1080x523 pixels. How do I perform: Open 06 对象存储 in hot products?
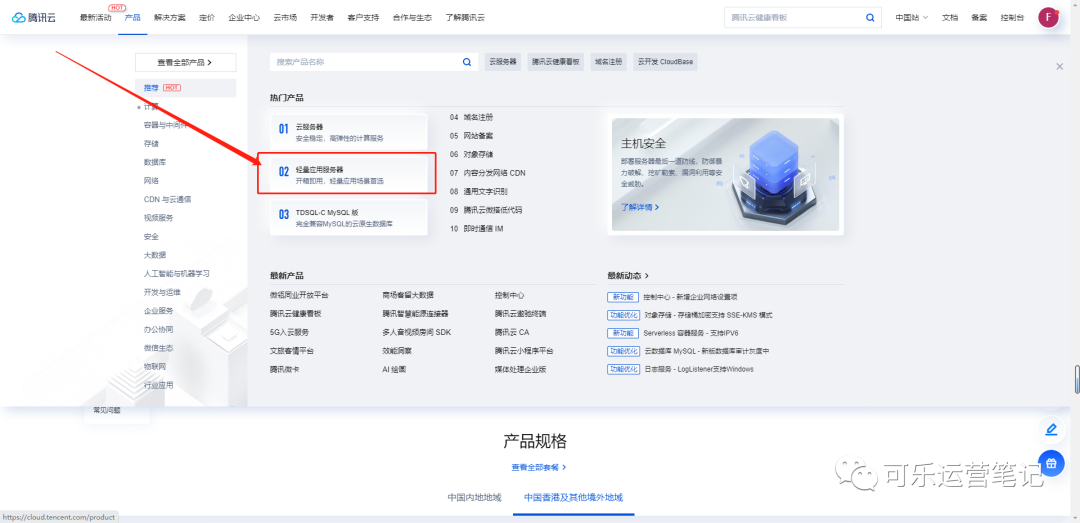[x=472, y=154]
